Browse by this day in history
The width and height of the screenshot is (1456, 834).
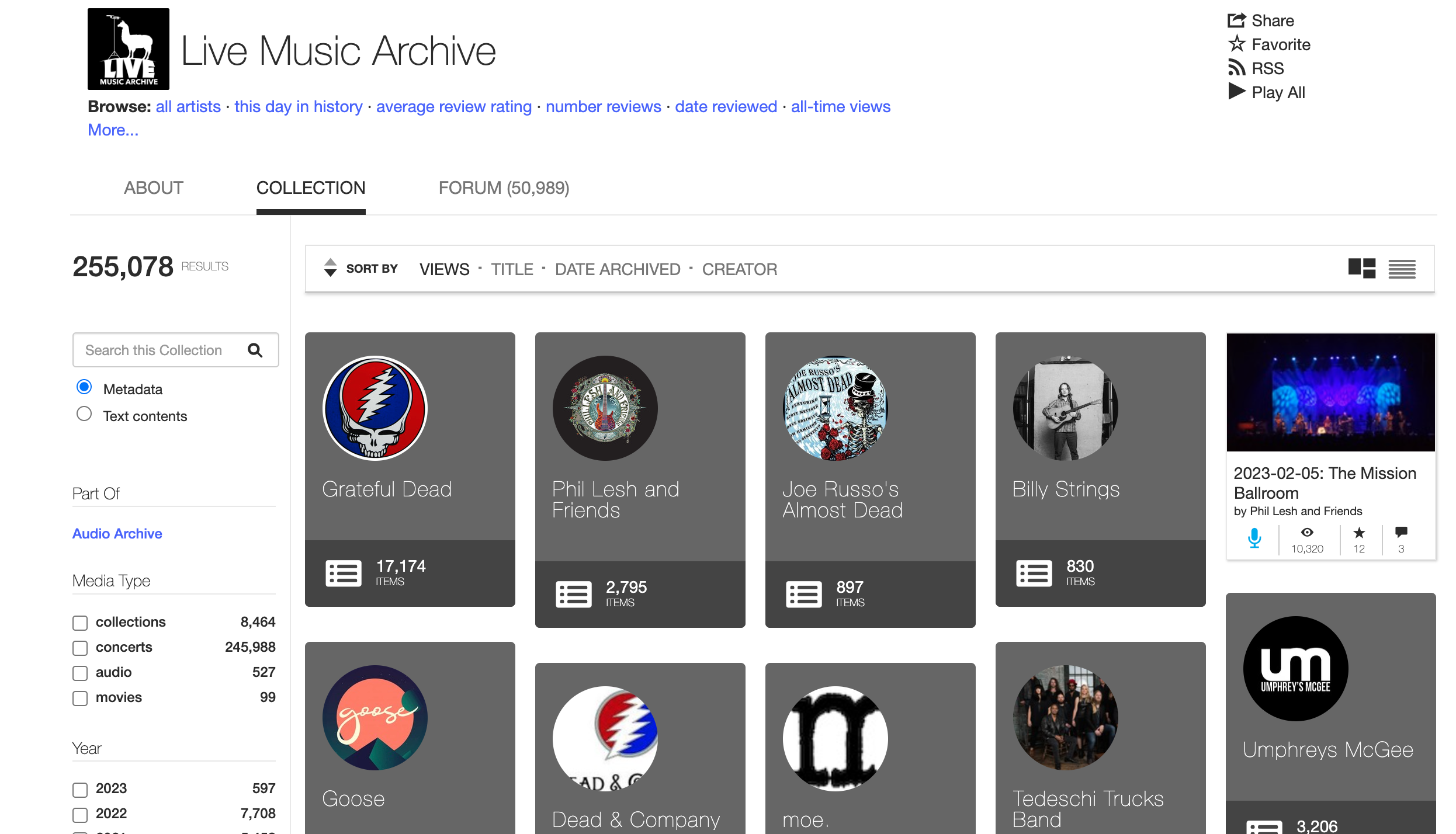point(298,107)
